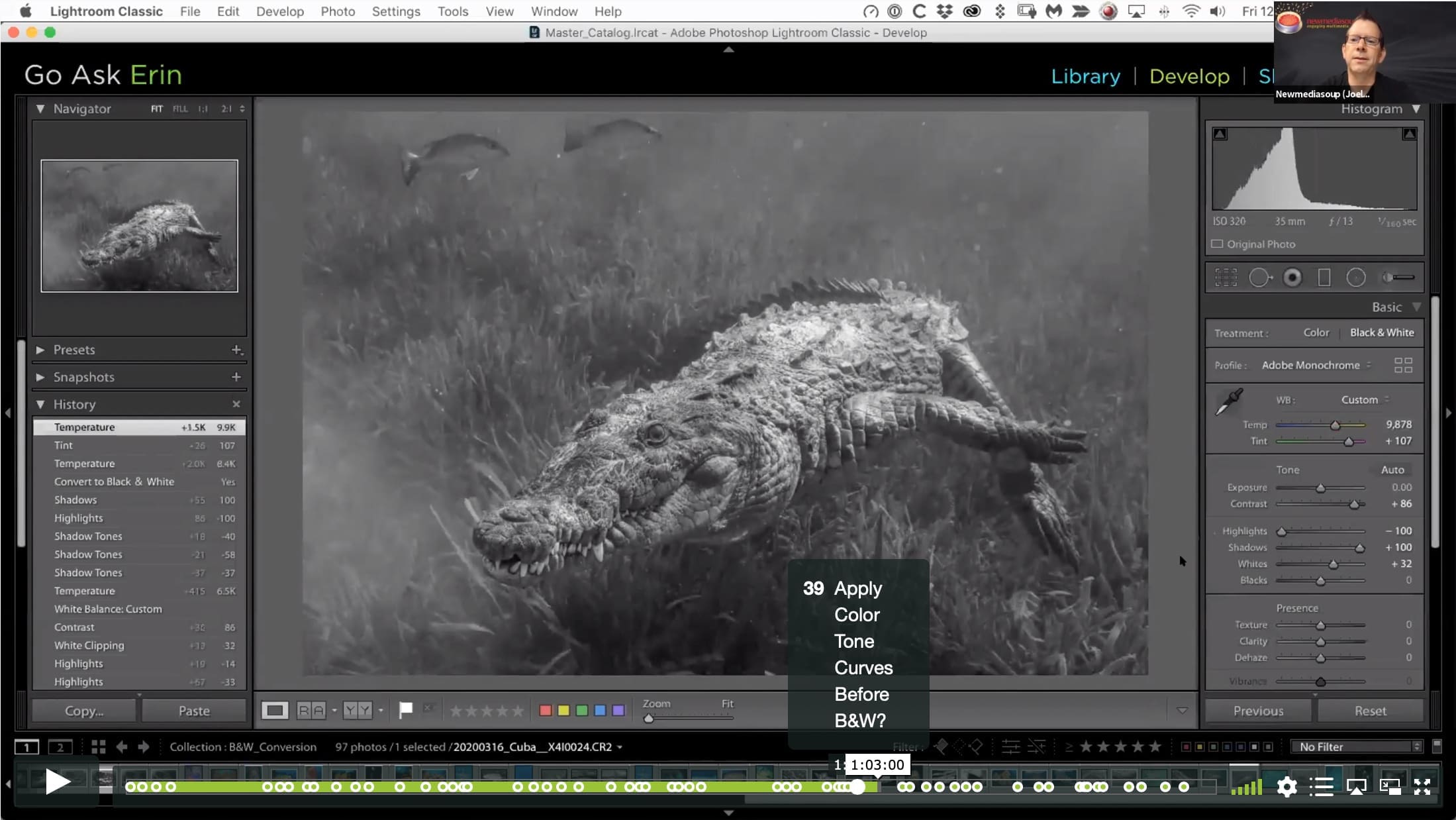The height and width of the screenshot is (820, 1456).
Task: Click the Contrast slider handle
Action: click(1354, 505)
